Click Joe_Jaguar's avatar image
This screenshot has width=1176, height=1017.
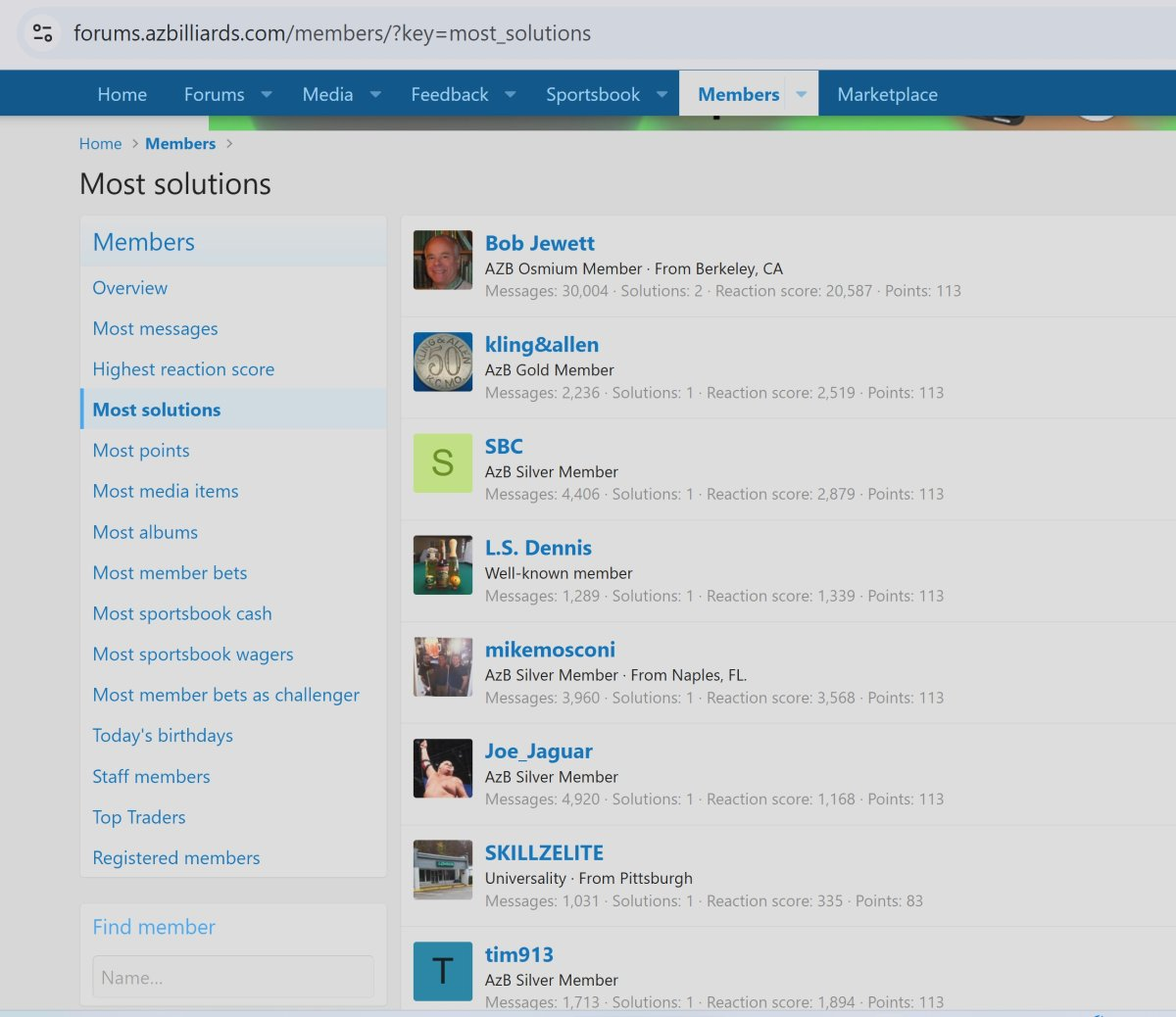pyautogui.click(x=442, y=769)
